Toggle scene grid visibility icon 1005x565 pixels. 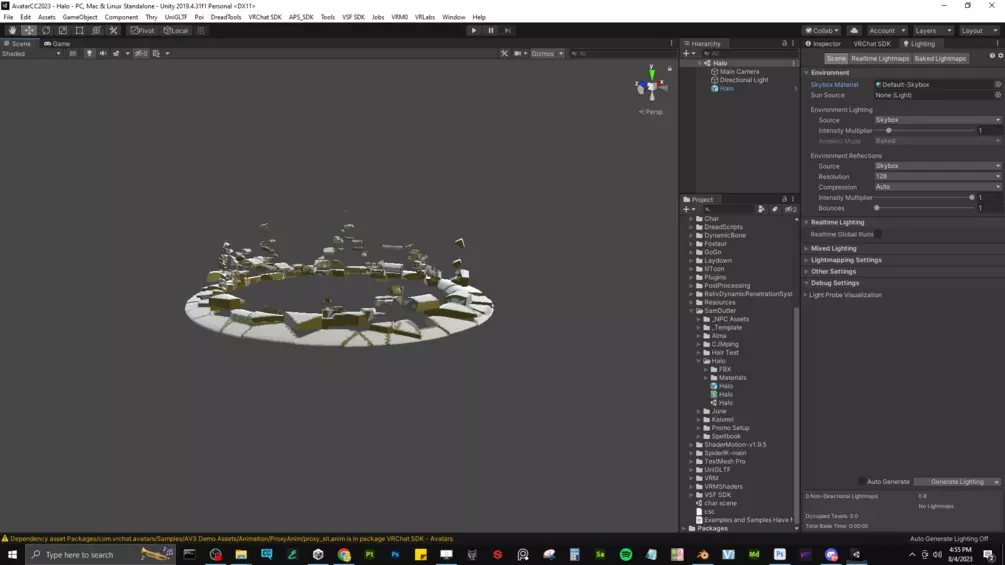click(x=156, y=54)
